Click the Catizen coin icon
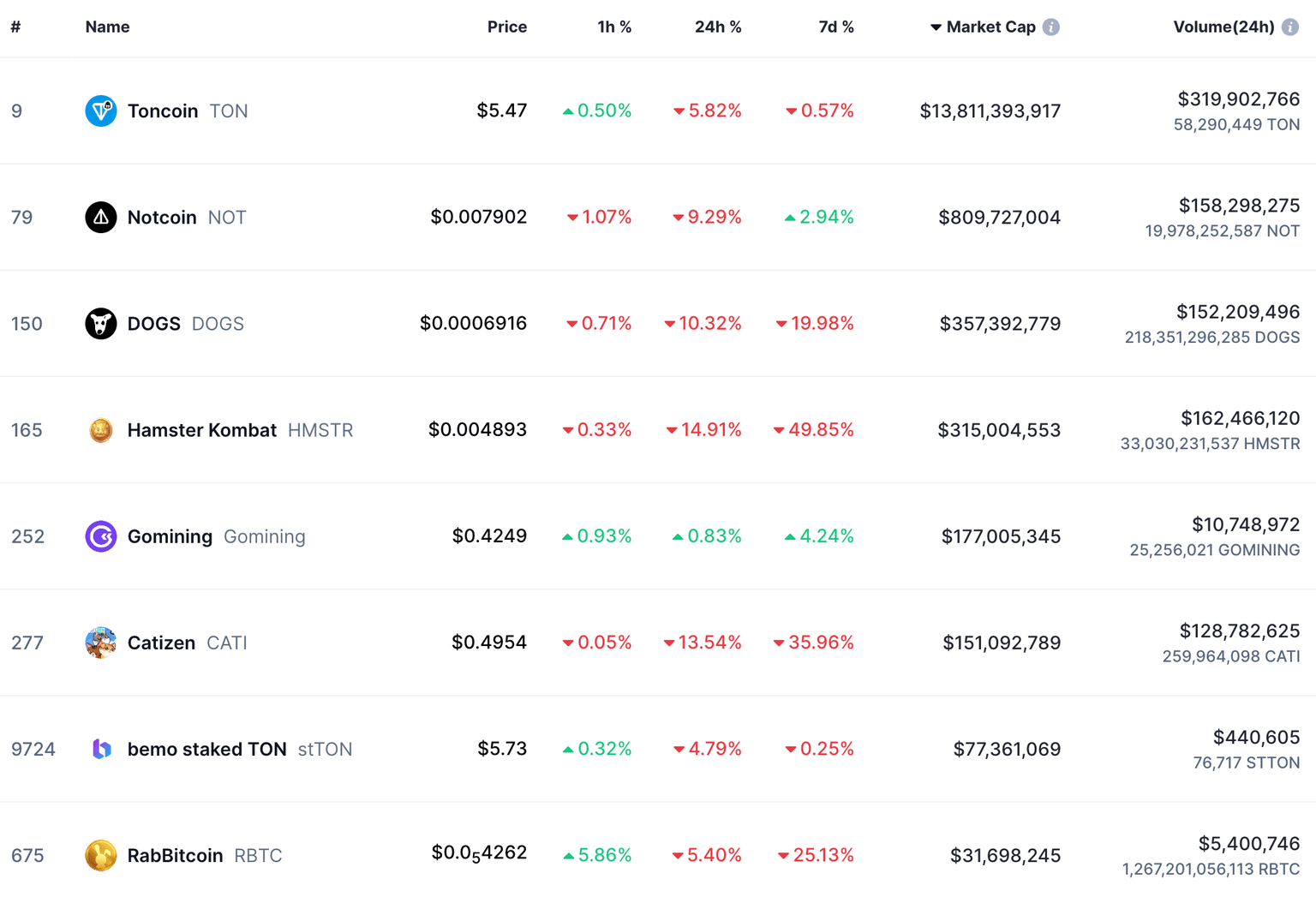 click(x=100, y=643)
